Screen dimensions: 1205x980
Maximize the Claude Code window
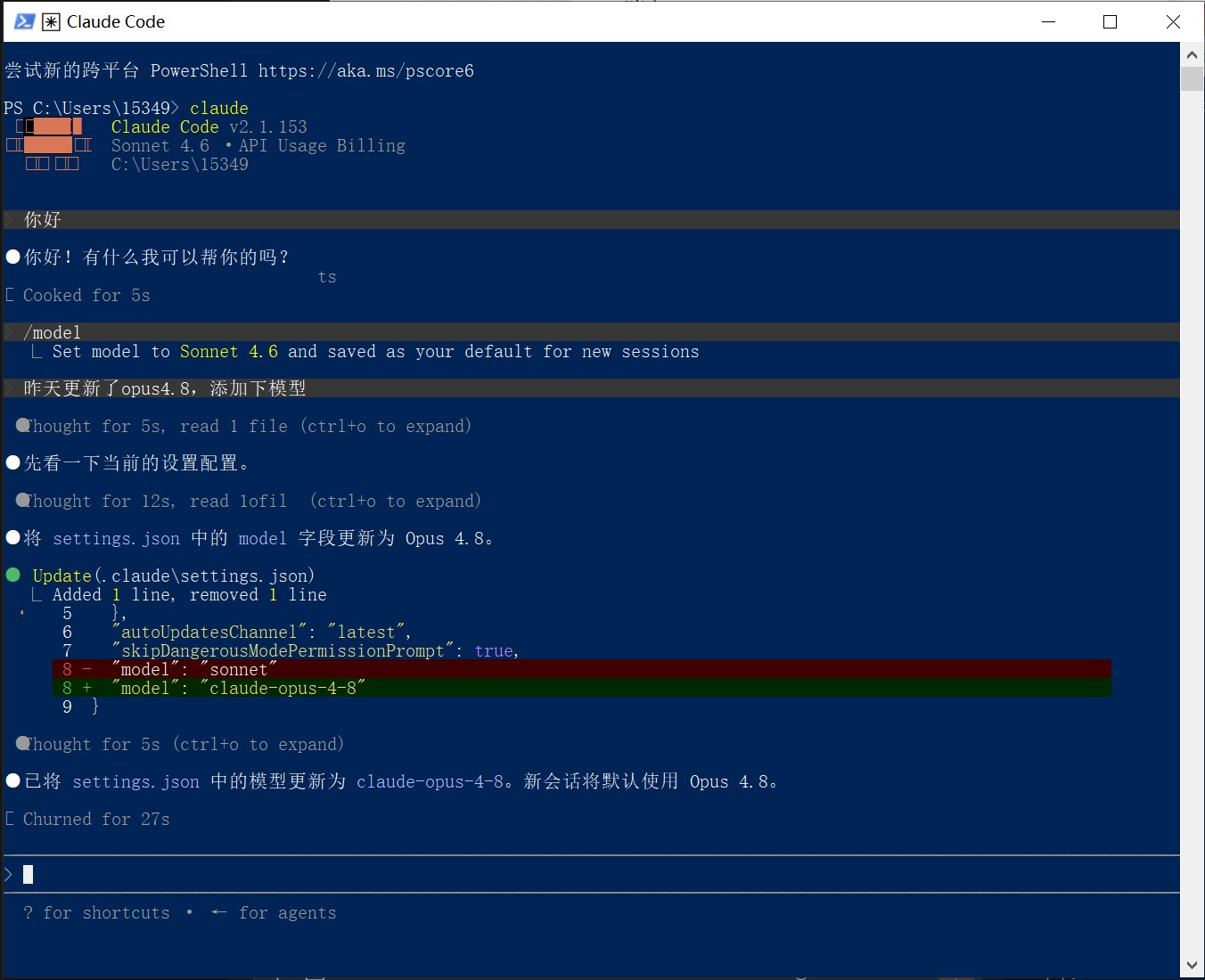tap(1111, 21)
